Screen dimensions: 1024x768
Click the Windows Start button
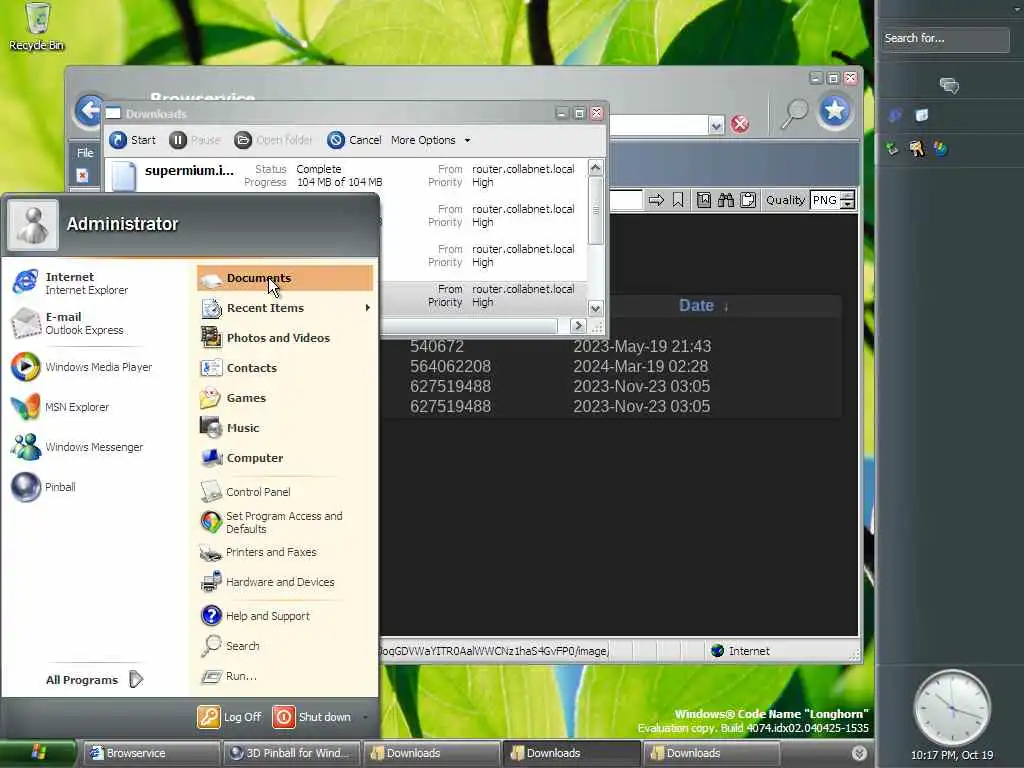(x=39, y=753)
